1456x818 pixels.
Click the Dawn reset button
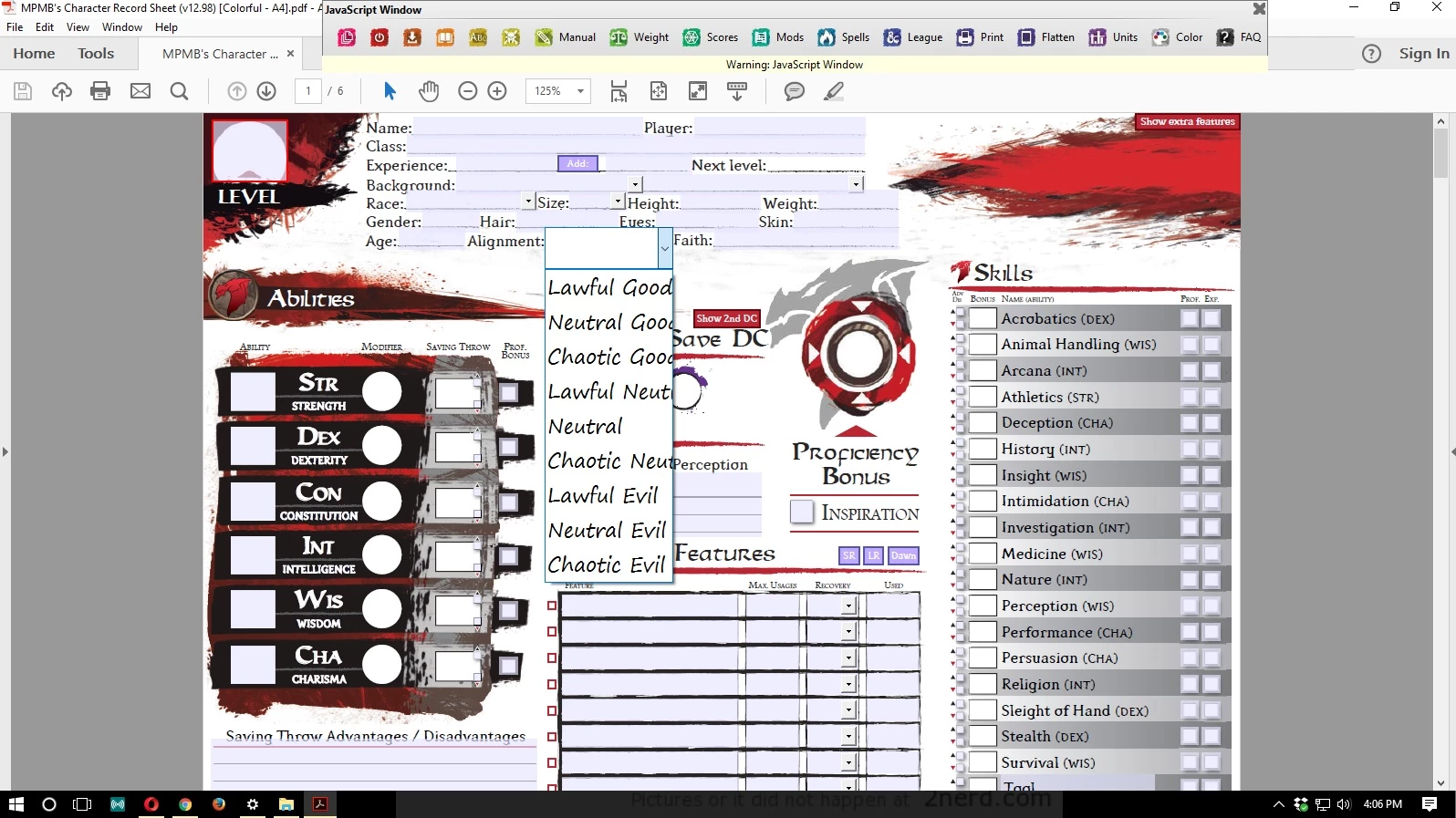(x=903, y=555)
